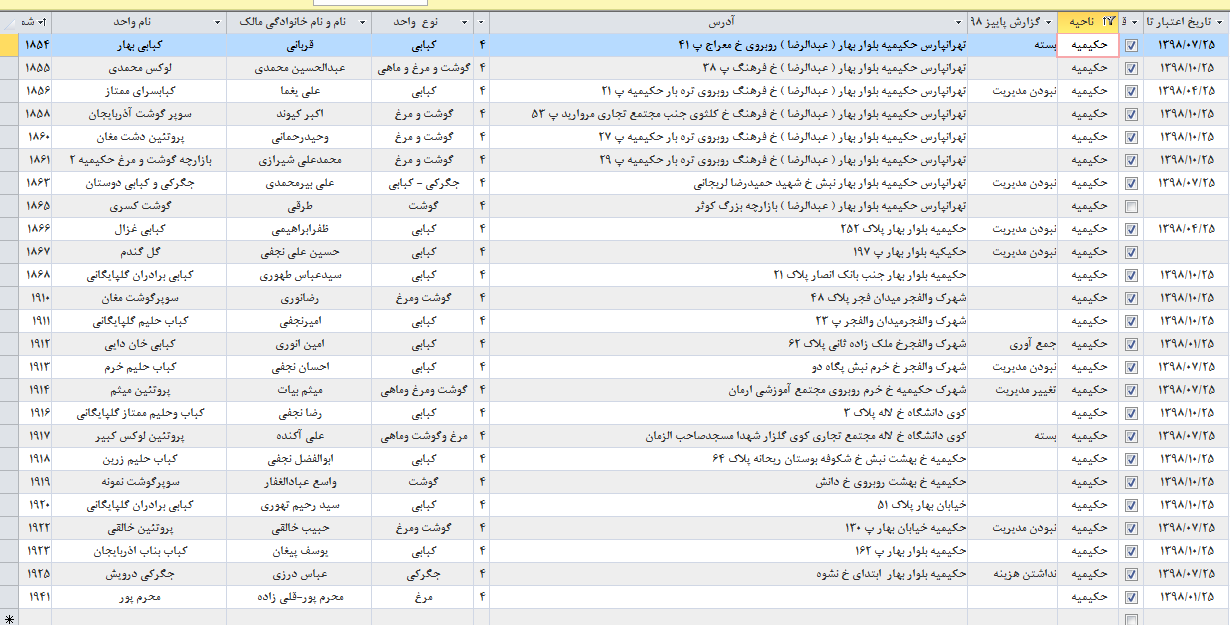Screen dimensions: 1230x625
Task: Toggle the checkbox in the لوکس محمدی row
Action: click(x=1131, y=68)
